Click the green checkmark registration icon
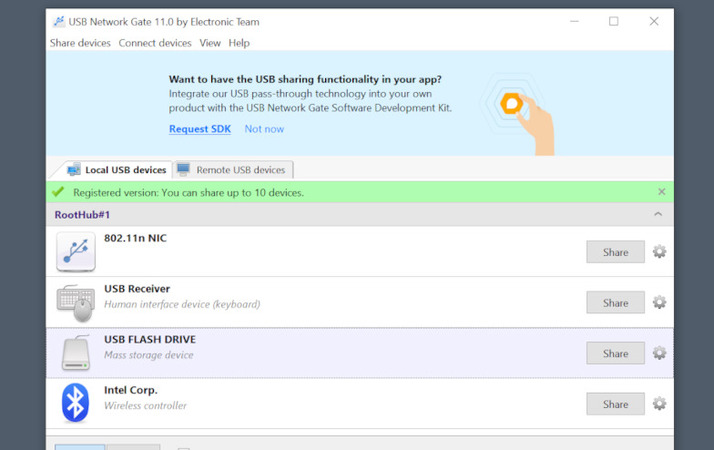 point(58,192)
